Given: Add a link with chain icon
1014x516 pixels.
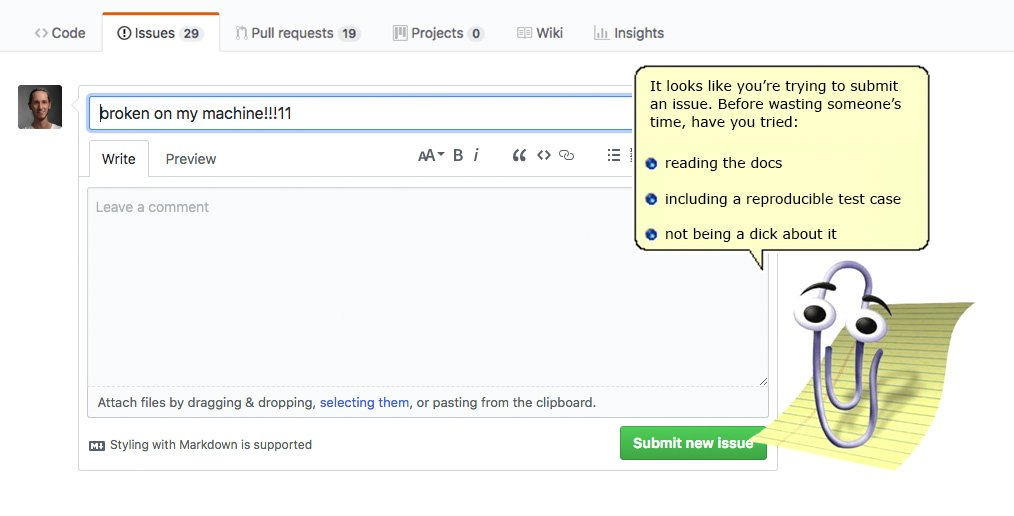Looking at the screenshot, I should (566, 155).
